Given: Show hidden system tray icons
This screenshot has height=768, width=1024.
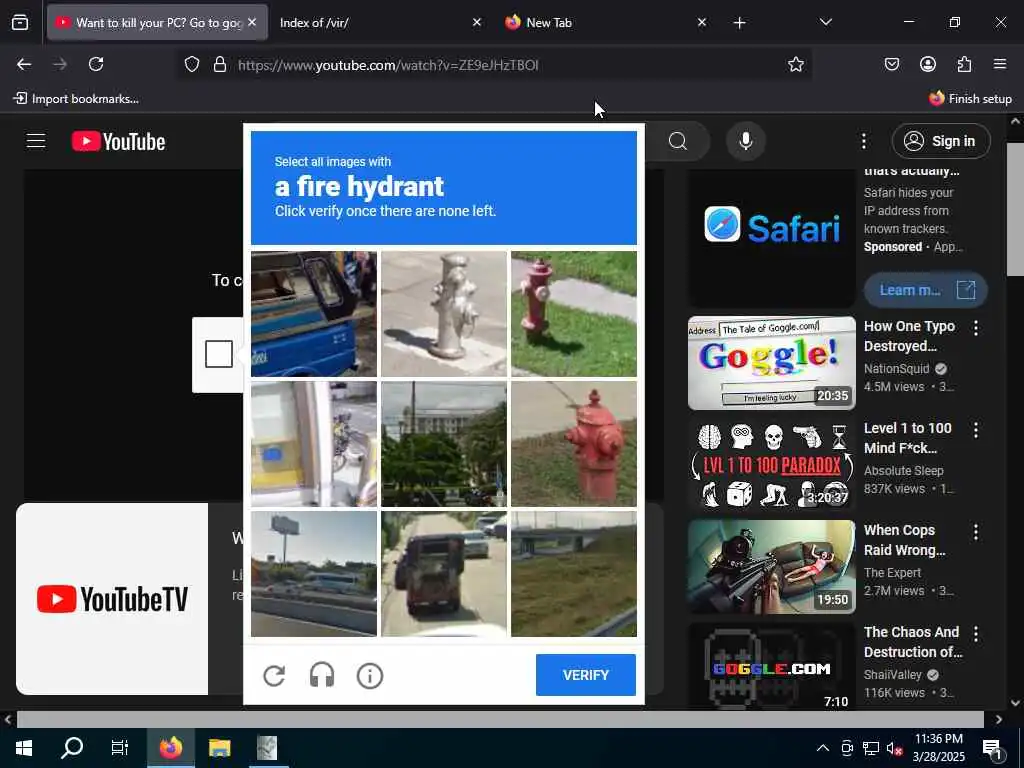Looking at the screenshot, I should (823, 748).
